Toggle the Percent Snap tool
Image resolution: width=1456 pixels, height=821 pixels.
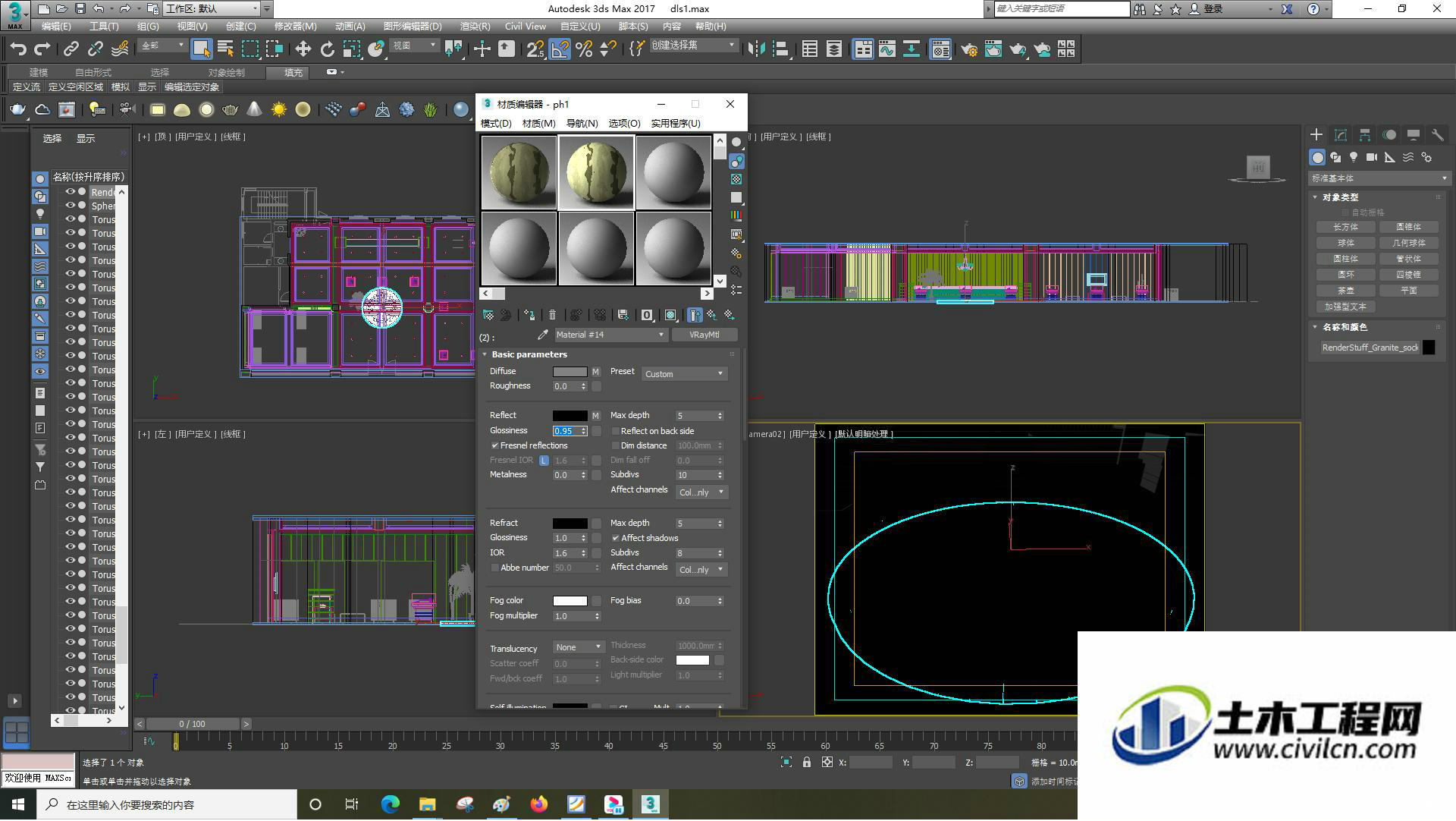coord(584,49)
